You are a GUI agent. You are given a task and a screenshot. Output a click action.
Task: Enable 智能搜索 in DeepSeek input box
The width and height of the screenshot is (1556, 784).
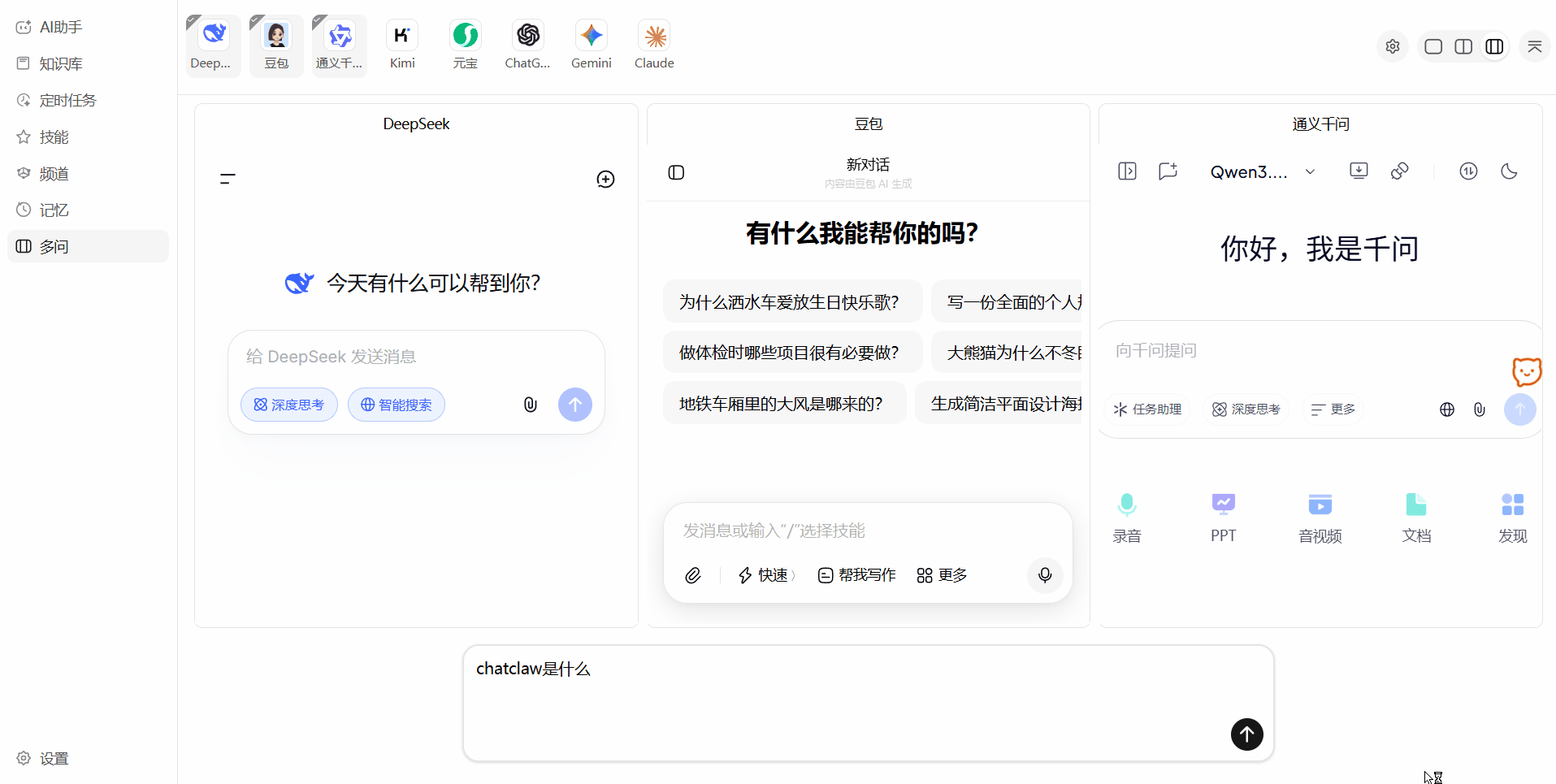[396, 404]
